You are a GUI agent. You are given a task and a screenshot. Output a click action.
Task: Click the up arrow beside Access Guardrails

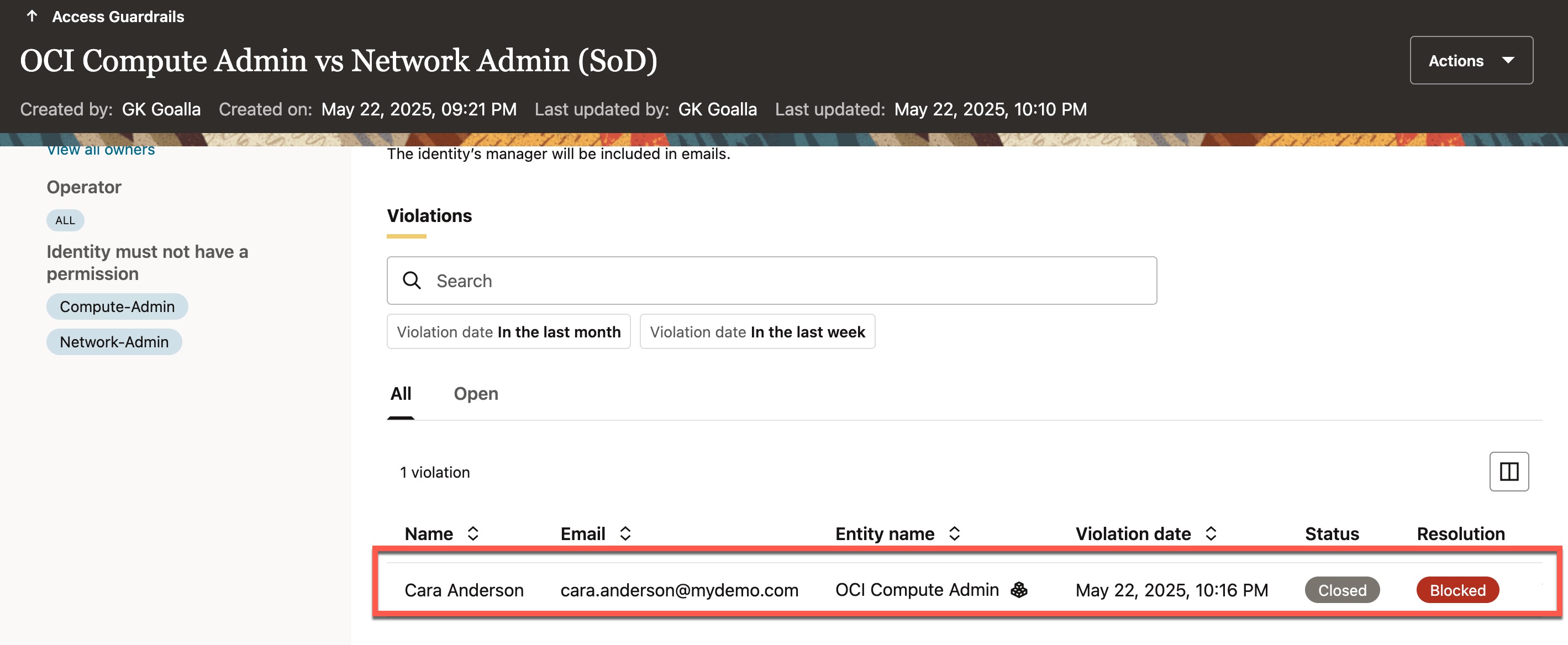[32, 17]
